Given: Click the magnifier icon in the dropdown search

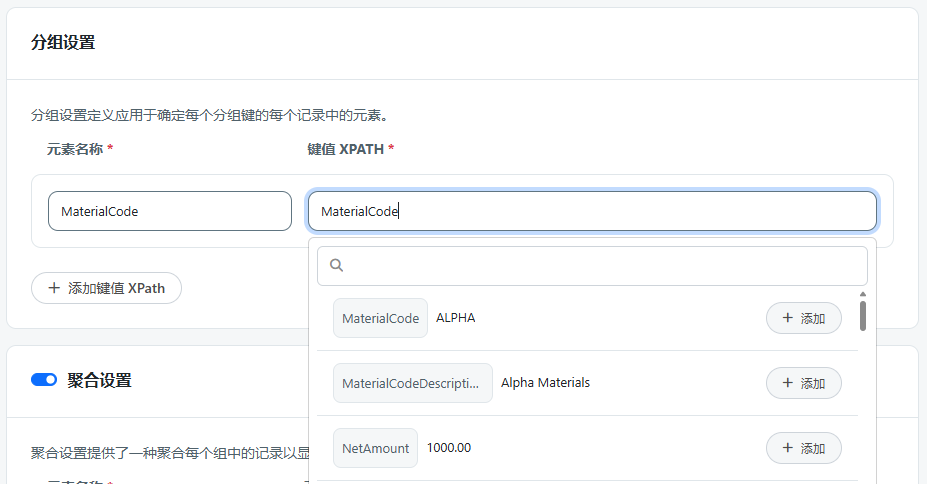Looking at the screenshot, I should coord(336,266).
